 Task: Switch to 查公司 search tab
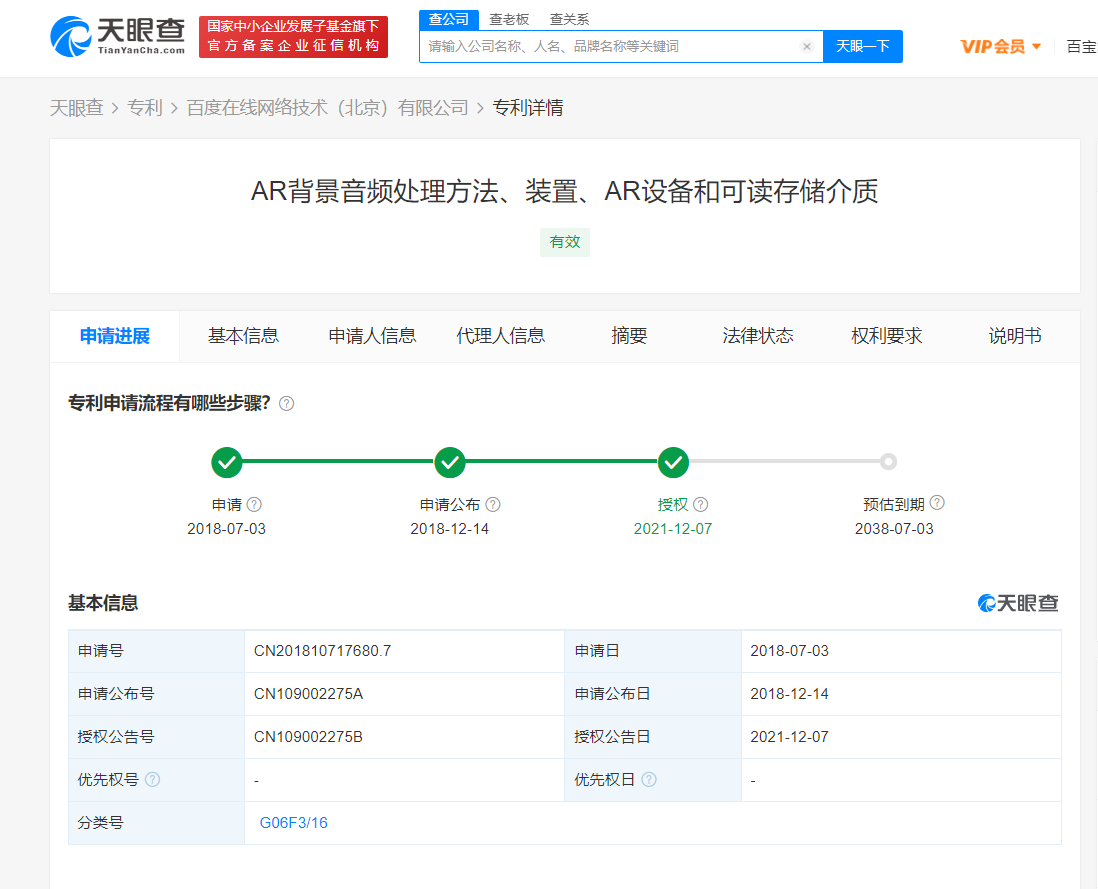(x=449, y=20)
